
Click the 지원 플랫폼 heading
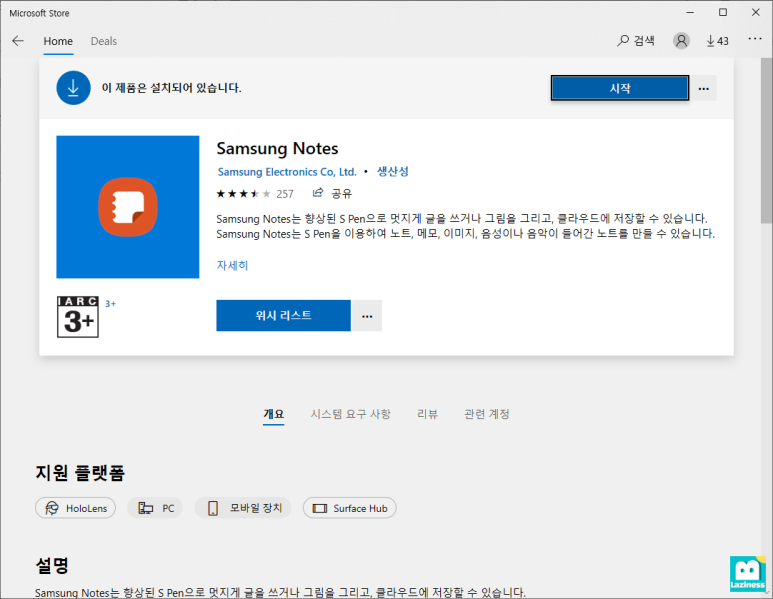pos(80,473)
